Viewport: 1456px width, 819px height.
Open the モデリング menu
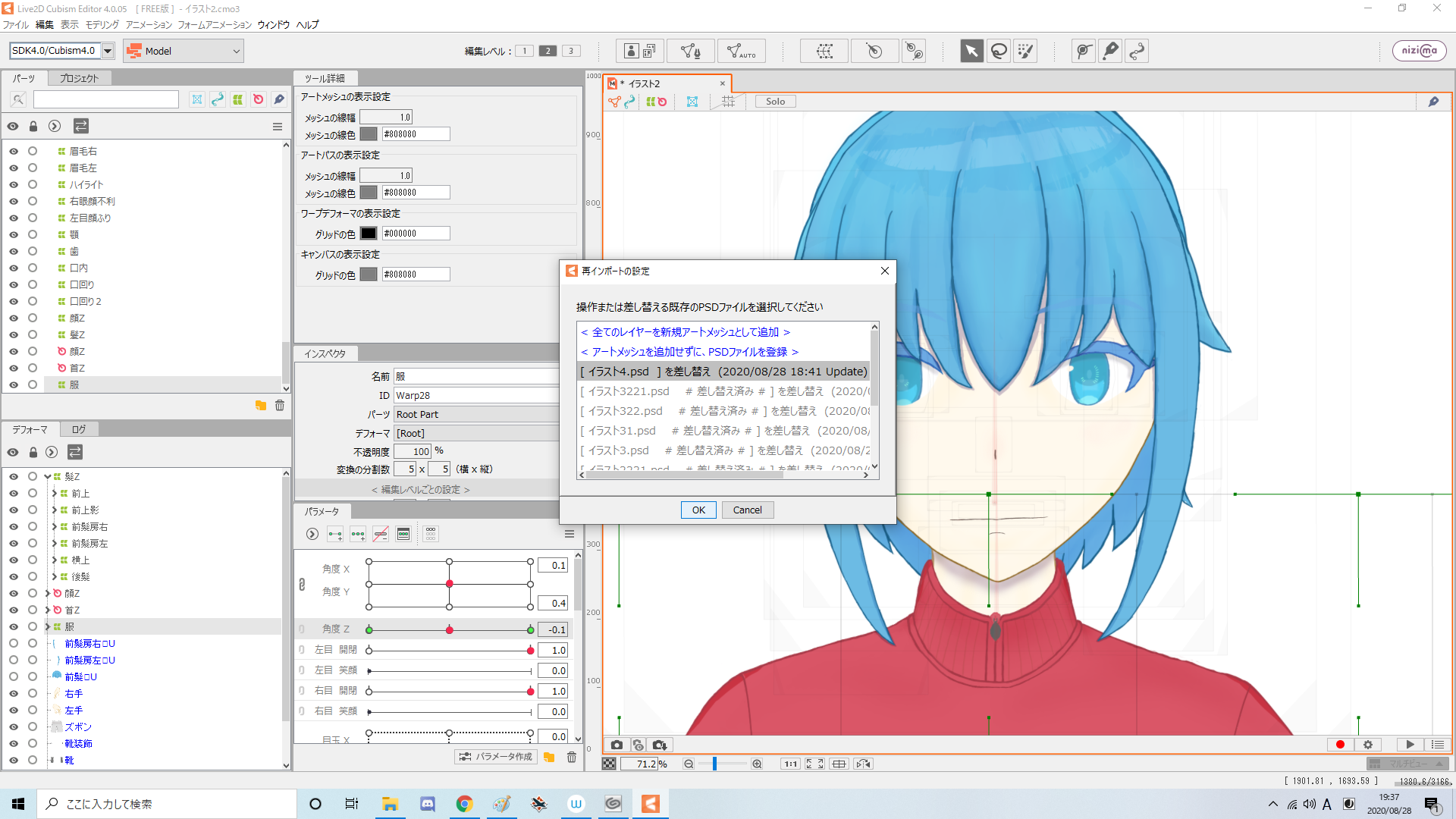pos(102,25)
